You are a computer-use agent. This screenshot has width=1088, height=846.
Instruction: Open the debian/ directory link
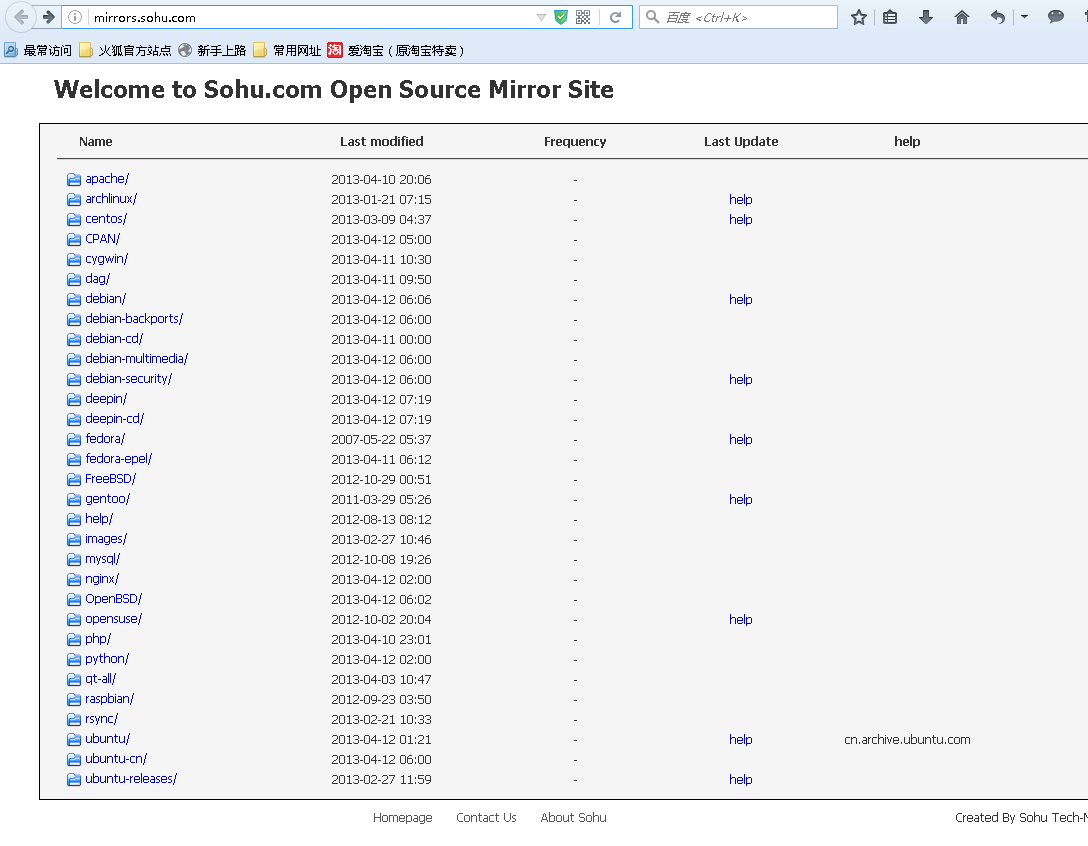tap(105, 299)
